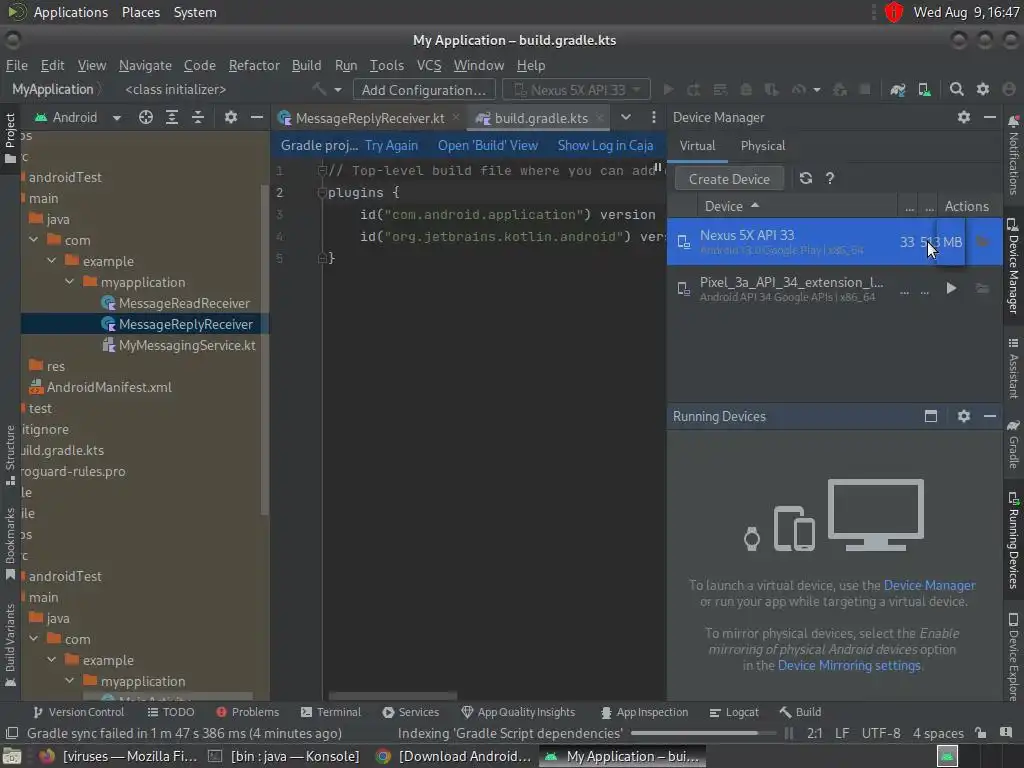Toggle Running Devices side tab

pos(1014,540)
